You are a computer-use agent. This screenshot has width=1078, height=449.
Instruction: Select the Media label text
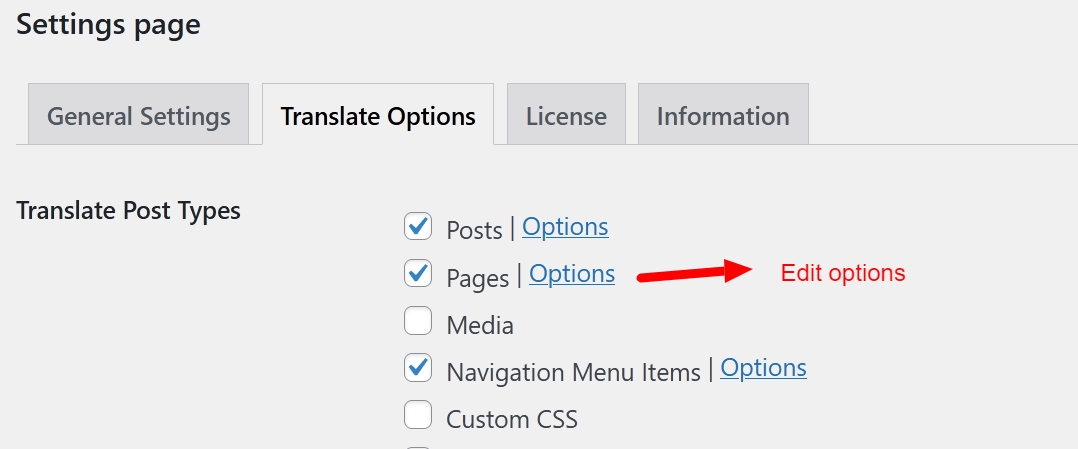[480, 325]
